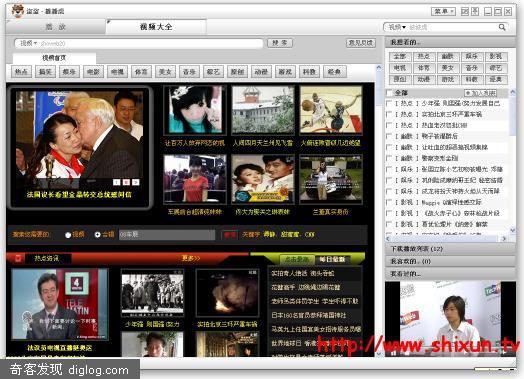Open the 视频 type dropdown in the top-right search

397,27
